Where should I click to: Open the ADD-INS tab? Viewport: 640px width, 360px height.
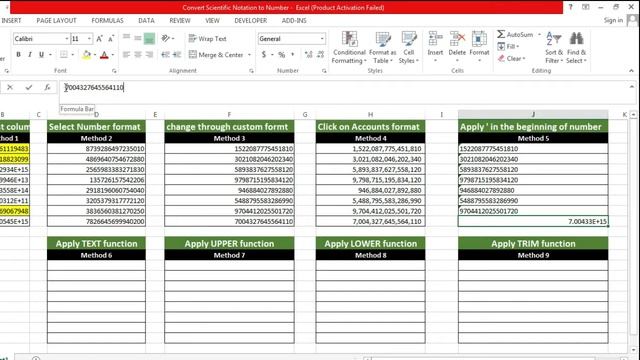point(294,20)
